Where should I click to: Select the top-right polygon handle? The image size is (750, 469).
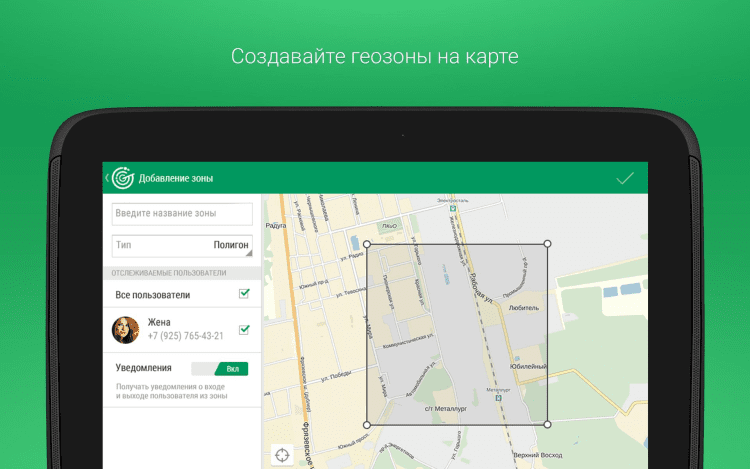tap(547, 244)
